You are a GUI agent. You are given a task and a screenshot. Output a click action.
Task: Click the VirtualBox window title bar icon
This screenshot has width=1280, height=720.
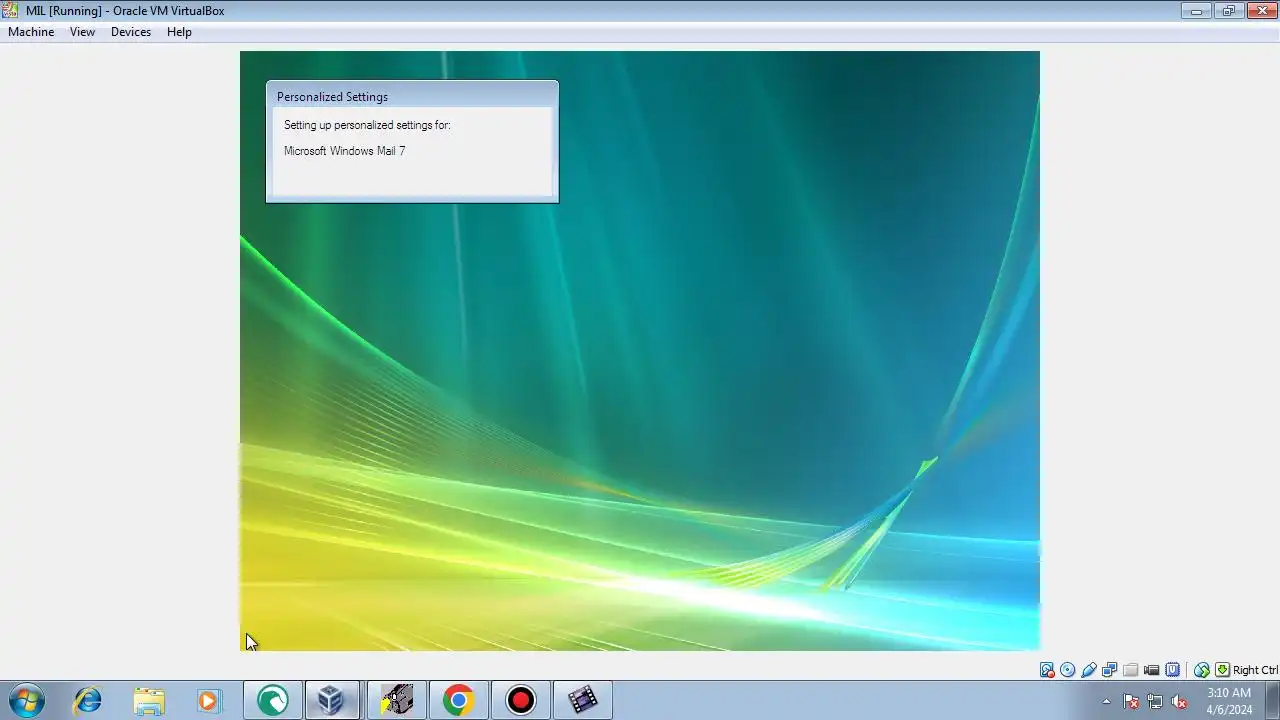point(11,10)
